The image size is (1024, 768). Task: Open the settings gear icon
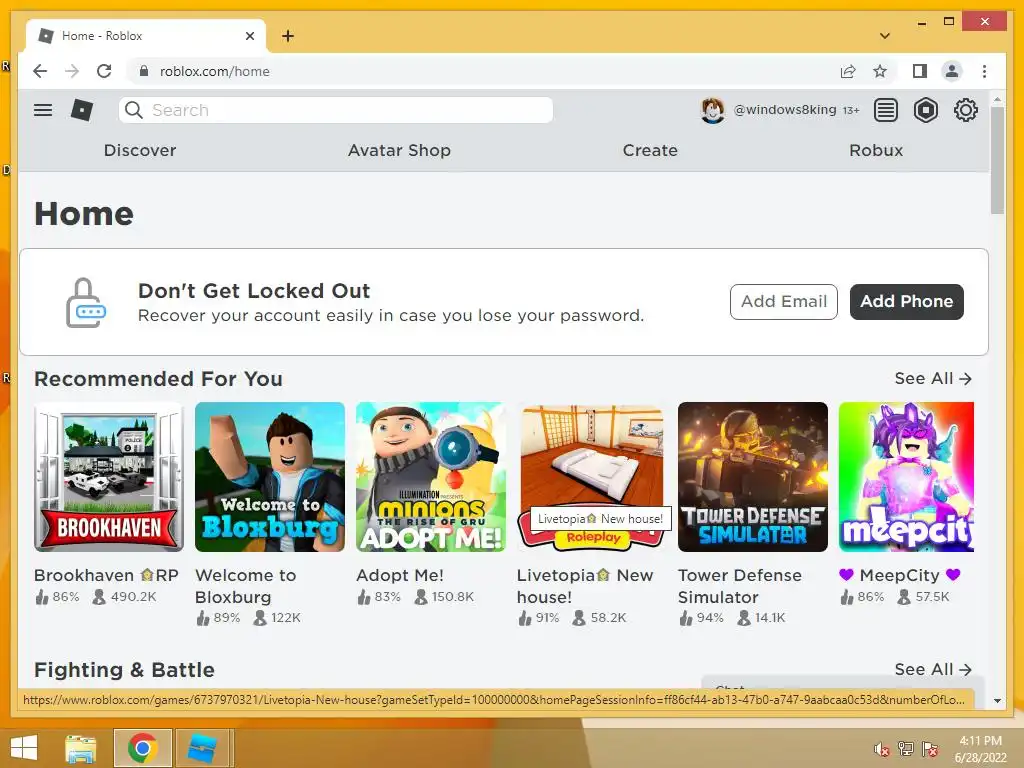[965, 110]
